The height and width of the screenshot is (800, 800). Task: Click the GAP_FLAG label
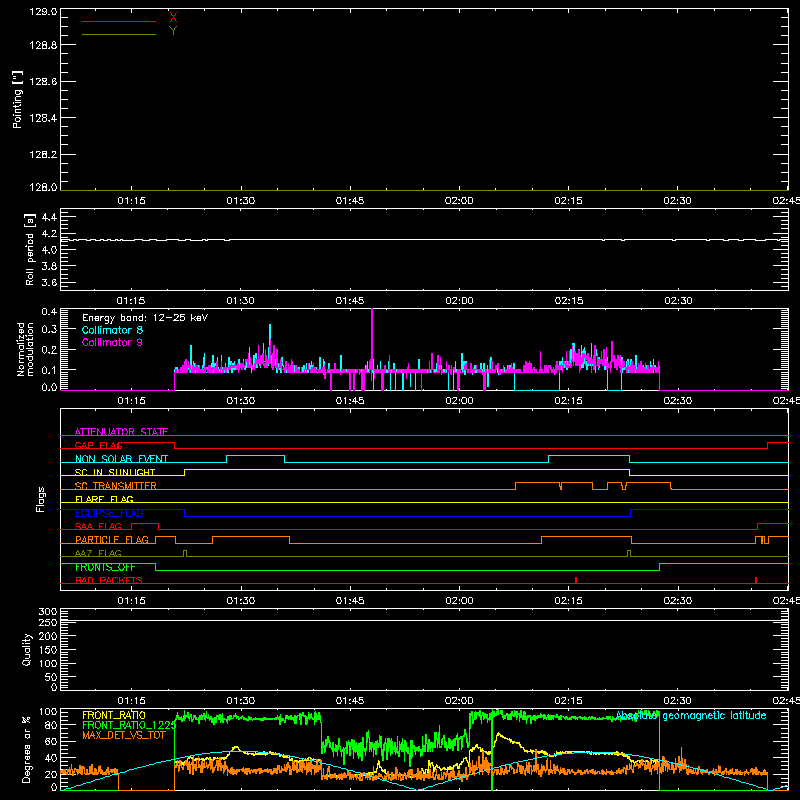point(98,445)
